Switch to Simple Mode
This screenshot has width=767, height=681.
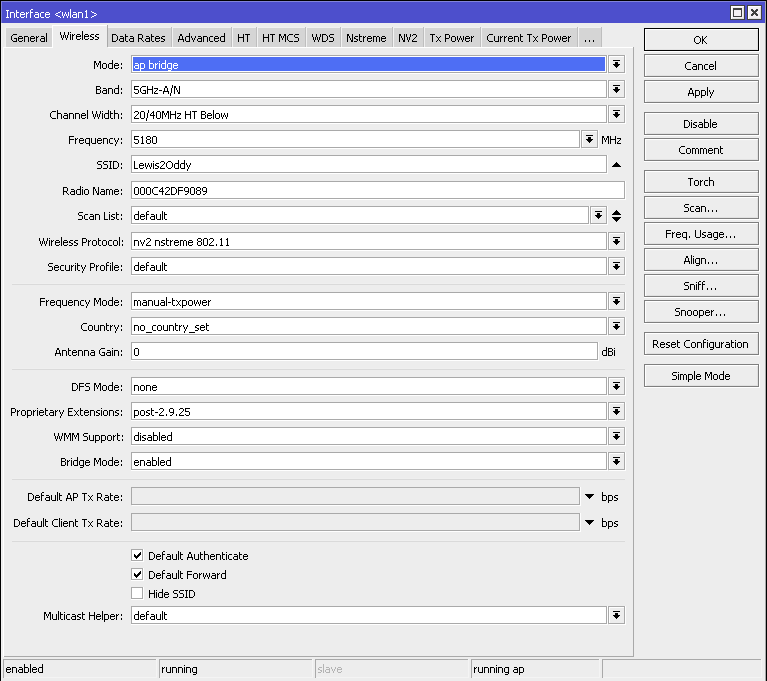pos(701,375)
